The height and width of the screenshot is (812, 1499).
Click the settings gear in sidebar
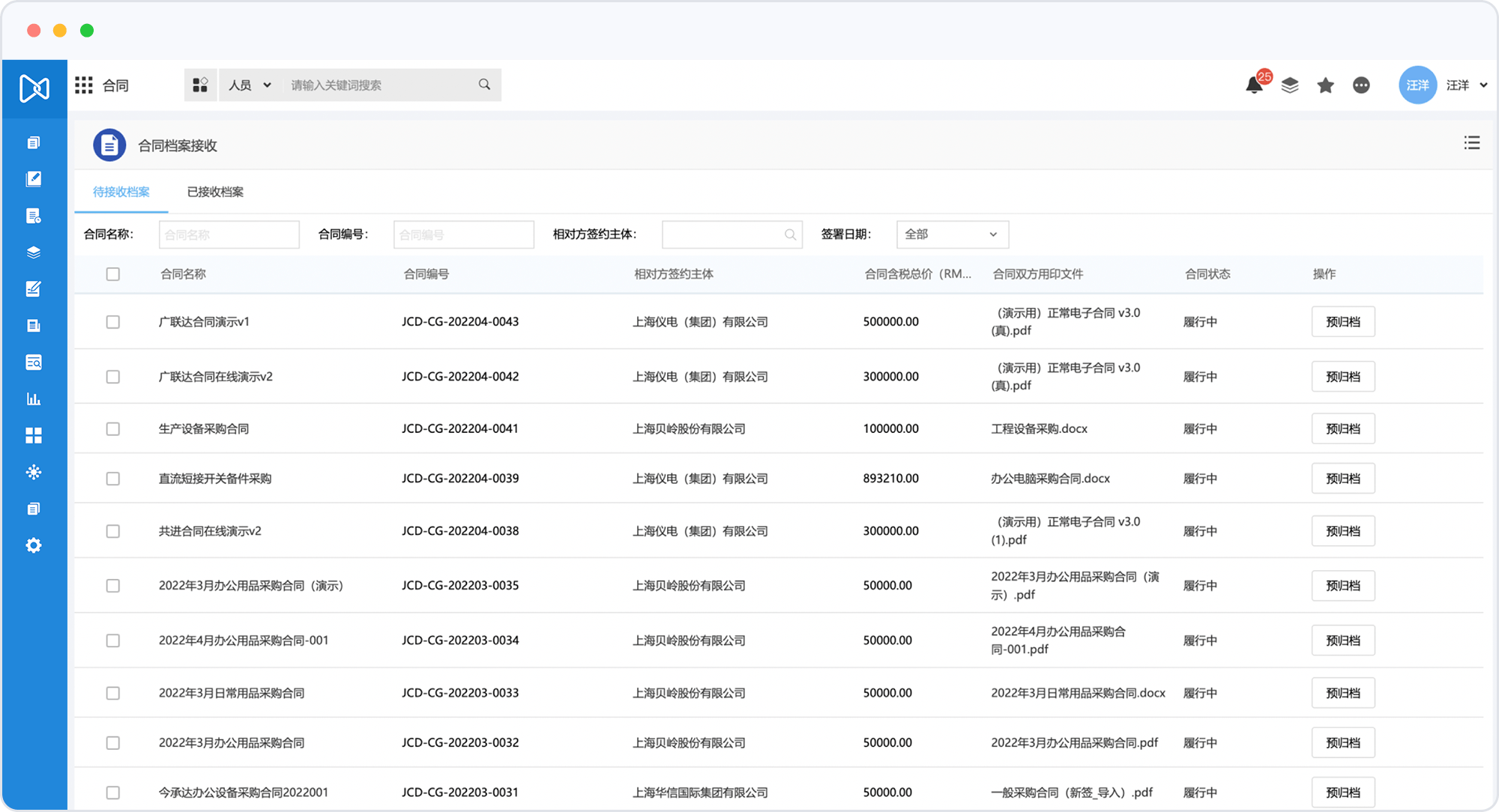[x=34, y=545]
